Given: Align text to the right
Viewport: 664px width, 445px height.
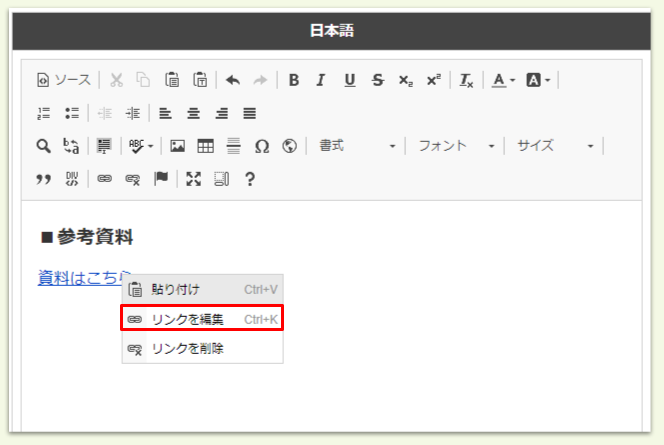Looking at the screenshot, I should [221, 113].
